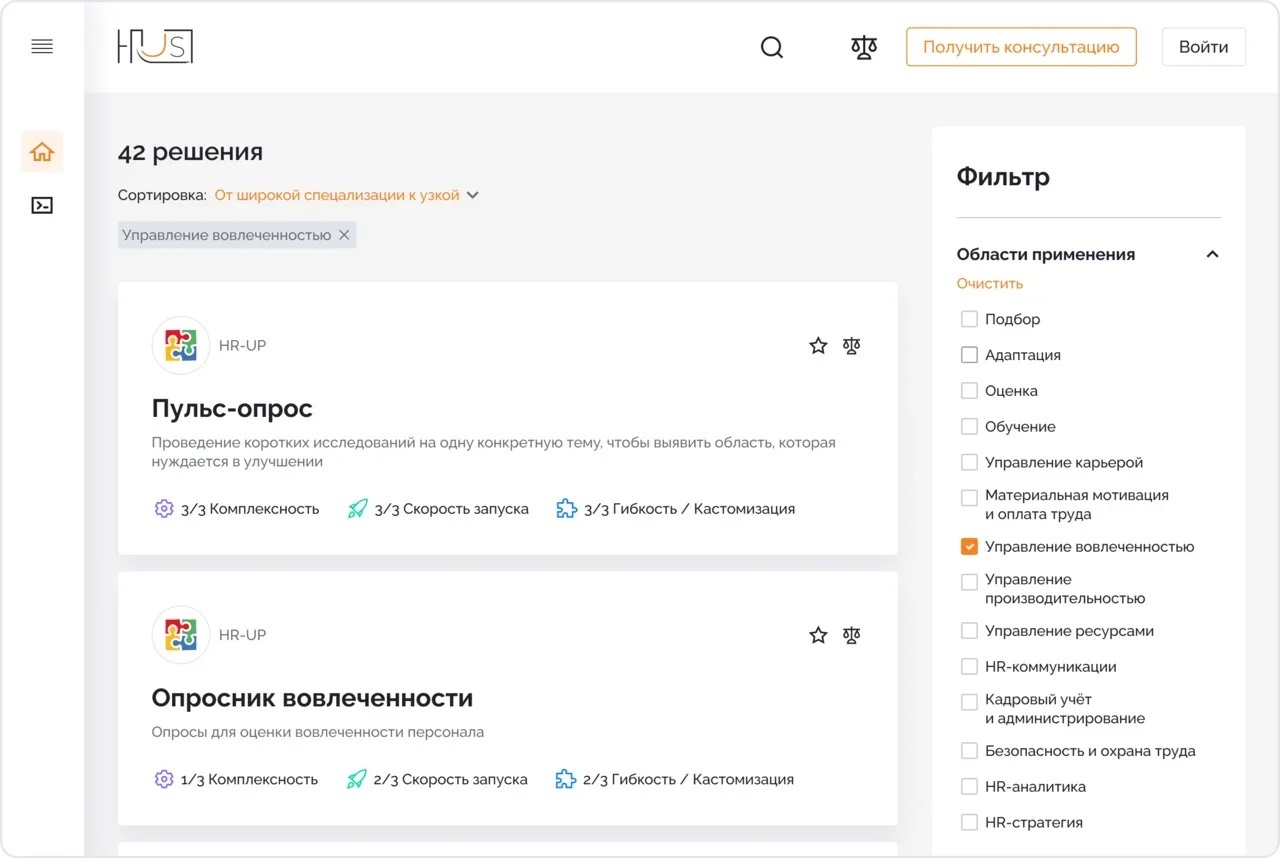Click HR-UP vendor name on Пульс-опрос card
Screen dimensions: 1280x858
(242, 345)
